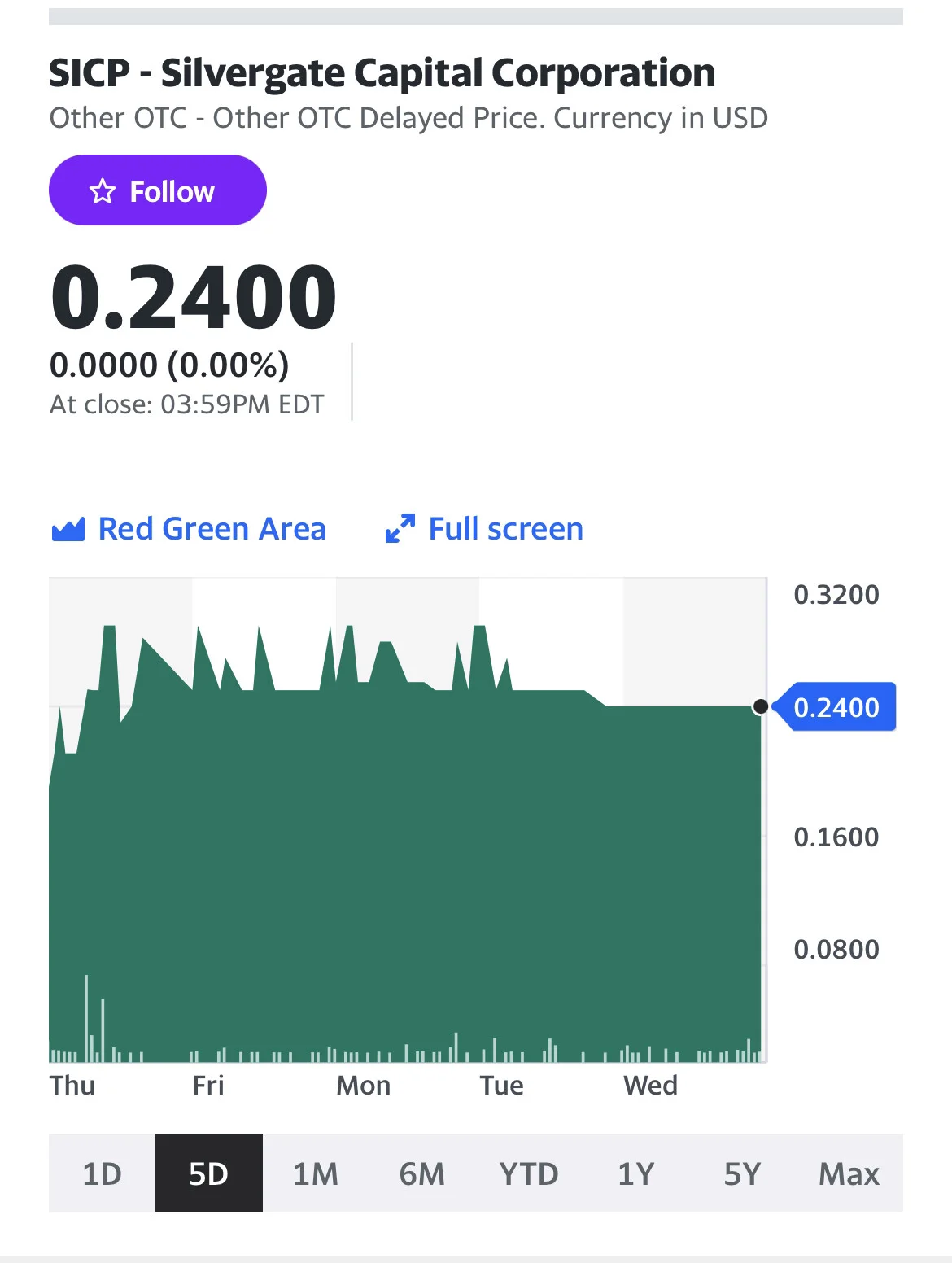952x1263 pixels.
Task: Show the 1Y chart range
Action: (x=635, y=1173)
